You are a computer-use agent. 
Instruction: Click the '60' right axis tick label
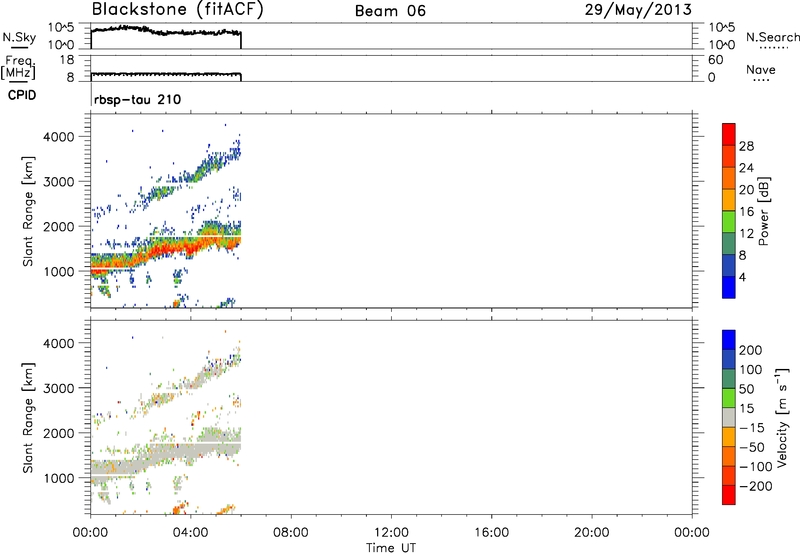[x=715, y=60]
